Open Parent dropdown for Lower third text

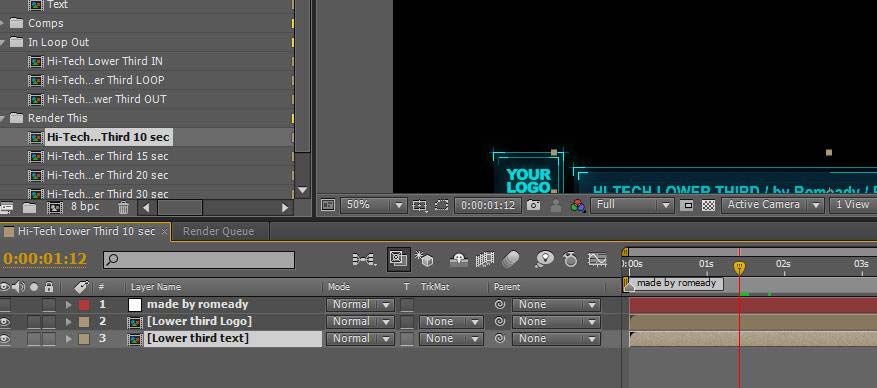pos(556,338)
